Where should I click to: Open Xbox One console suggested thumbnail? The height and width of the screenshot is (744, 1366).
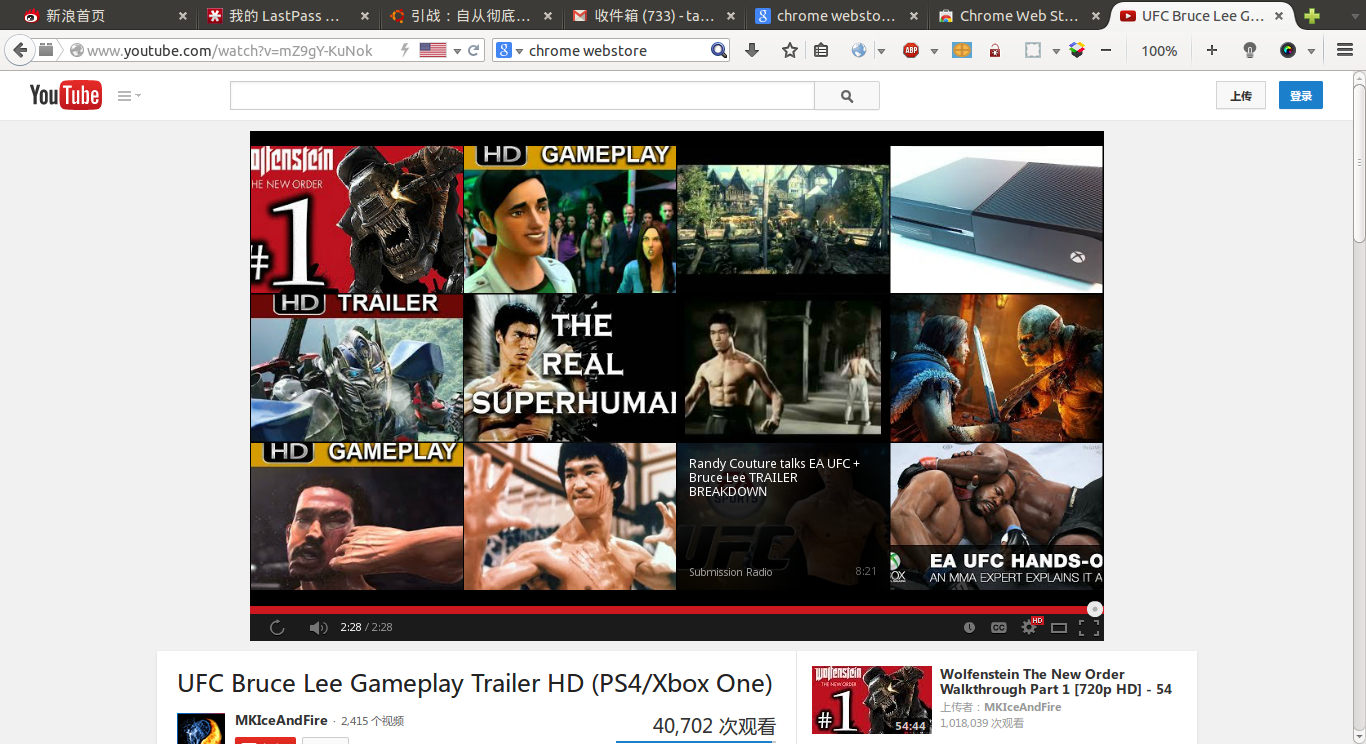pos(996,219)
